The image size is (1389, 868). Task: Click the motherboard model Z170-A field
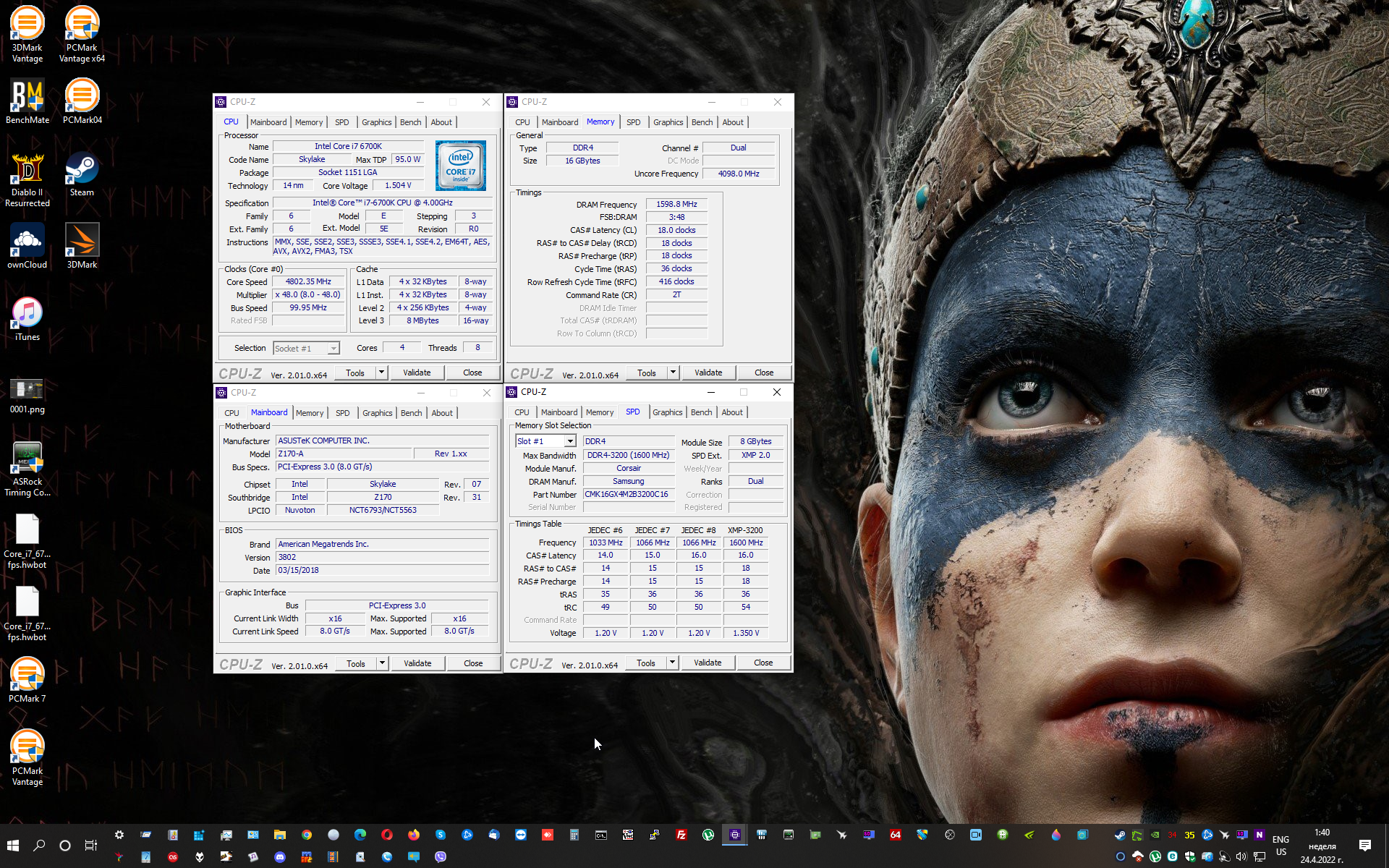(344, 454)
